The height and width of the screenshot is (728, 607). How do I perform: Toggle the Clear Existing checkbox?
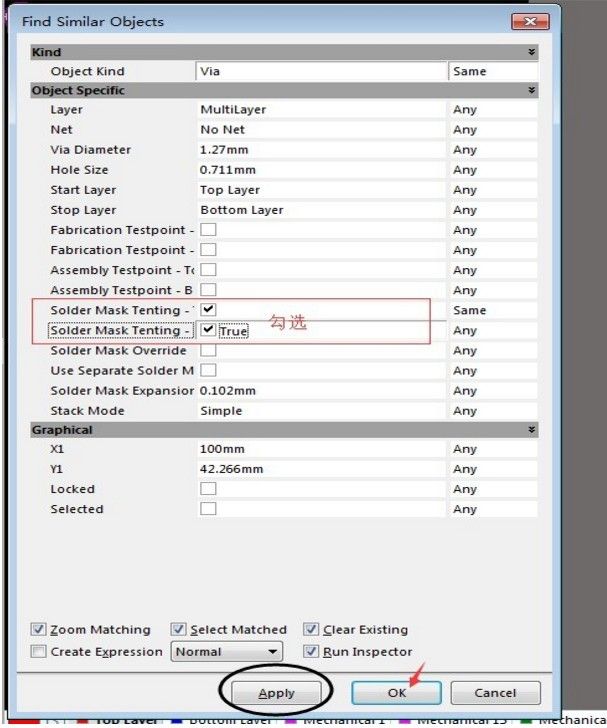(x=311, y=630)
